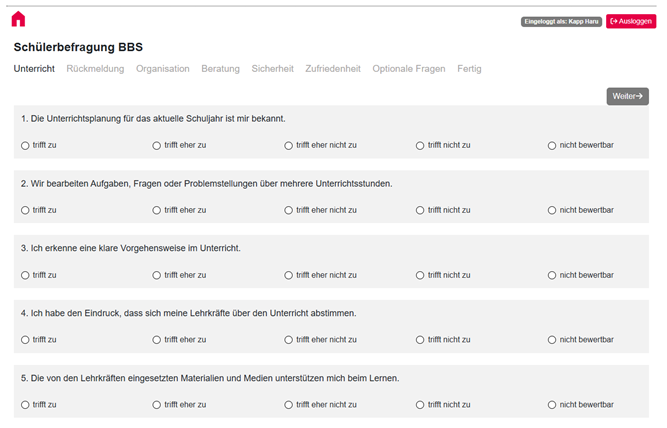
Task: Click the red home icon
Action: (x=18, y=19)
